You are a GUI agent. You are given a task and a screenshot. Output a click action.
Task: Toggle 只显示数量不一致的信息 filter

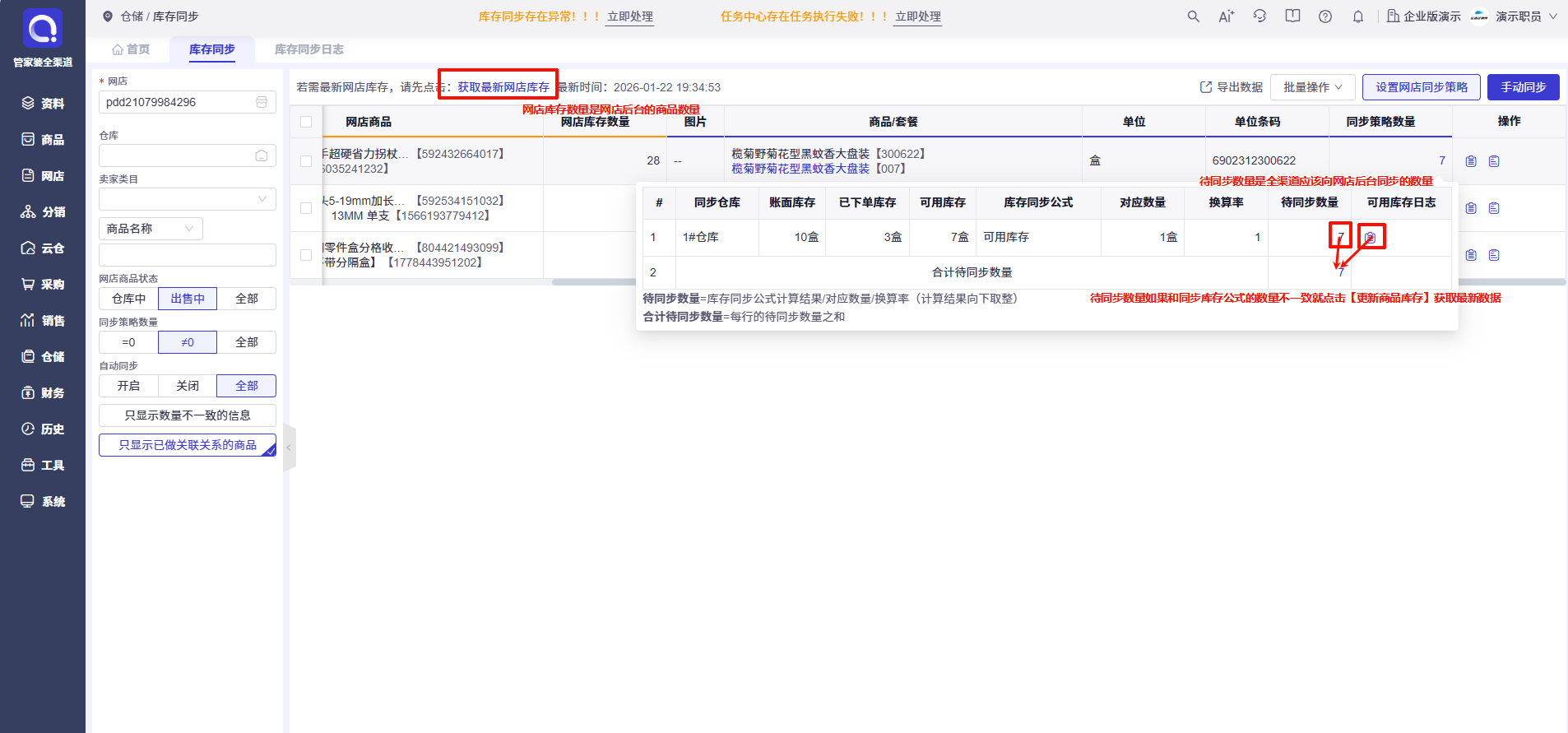[x=188, y=415]
